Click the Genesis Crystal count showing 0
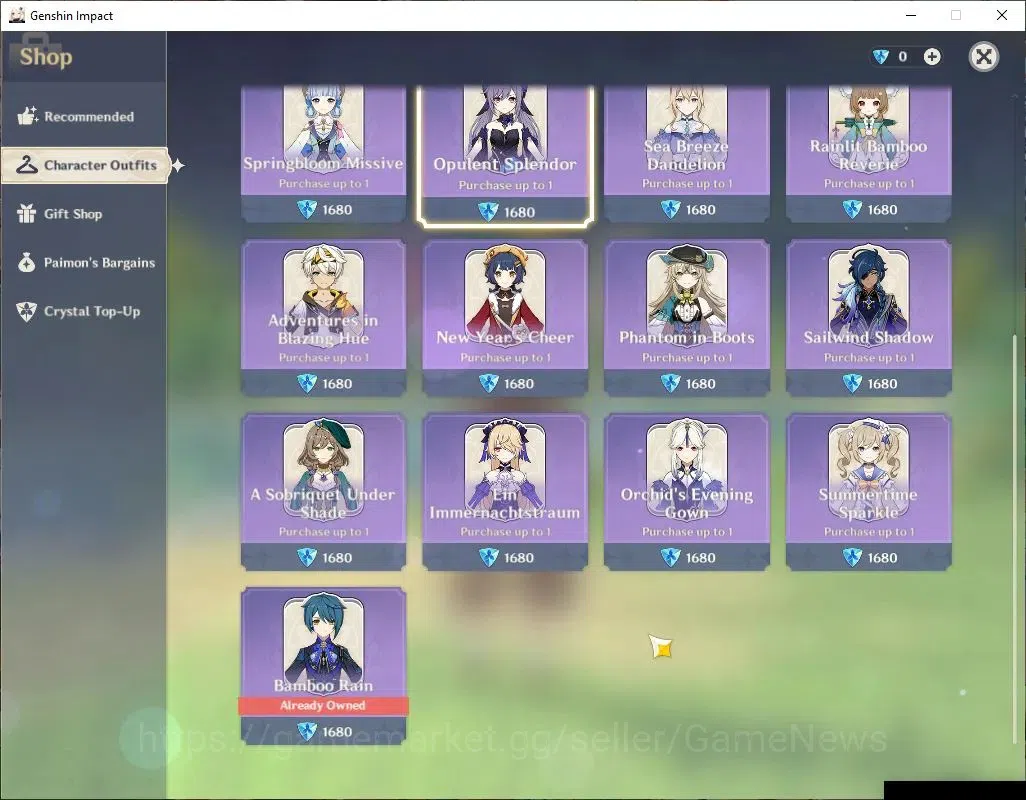The image size is (1026, 800). point(902,57)
